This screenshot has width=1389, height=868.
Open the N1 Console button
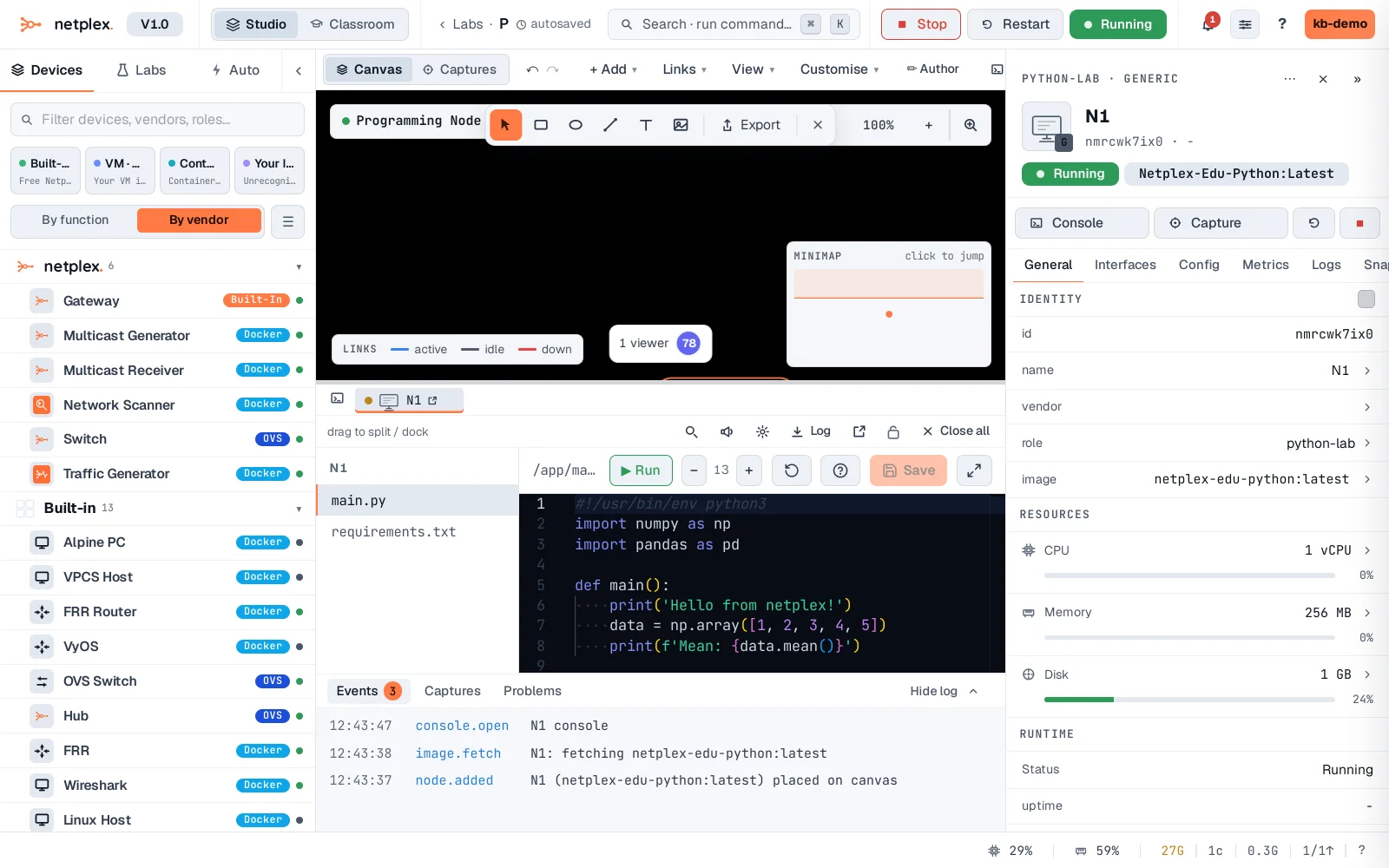coord(1082,223)
